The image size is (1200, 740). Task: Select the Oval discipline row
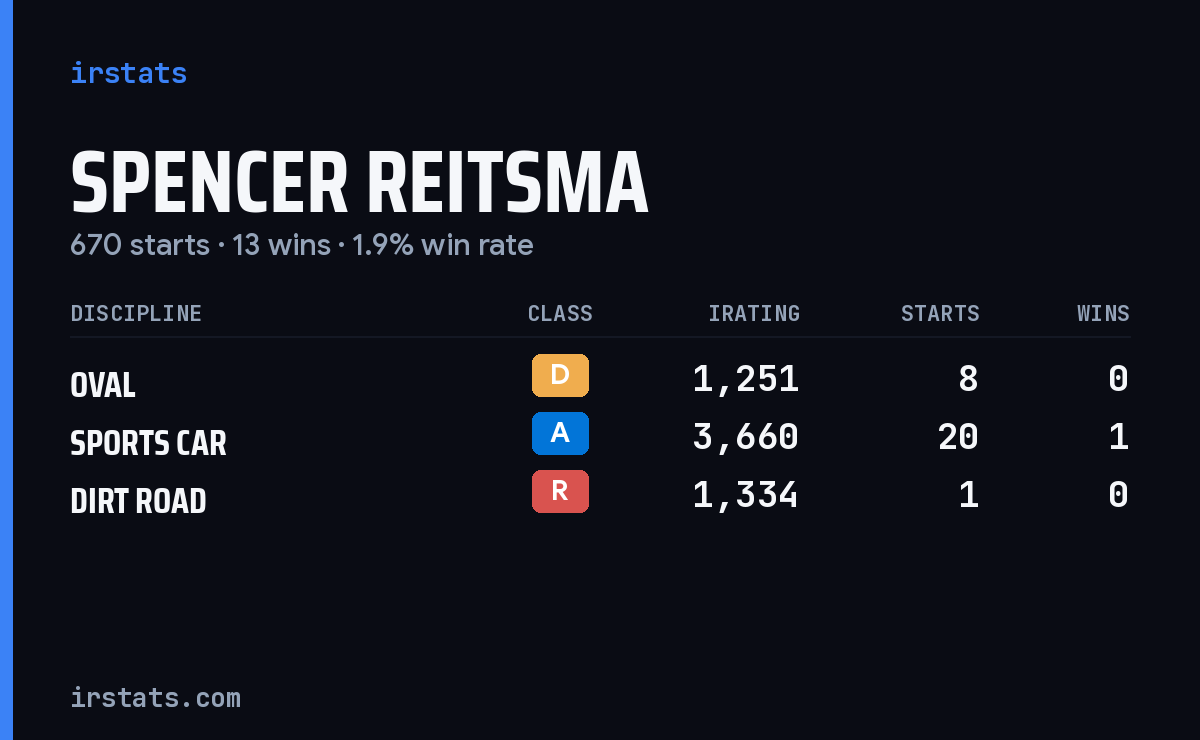click(600, 380)
